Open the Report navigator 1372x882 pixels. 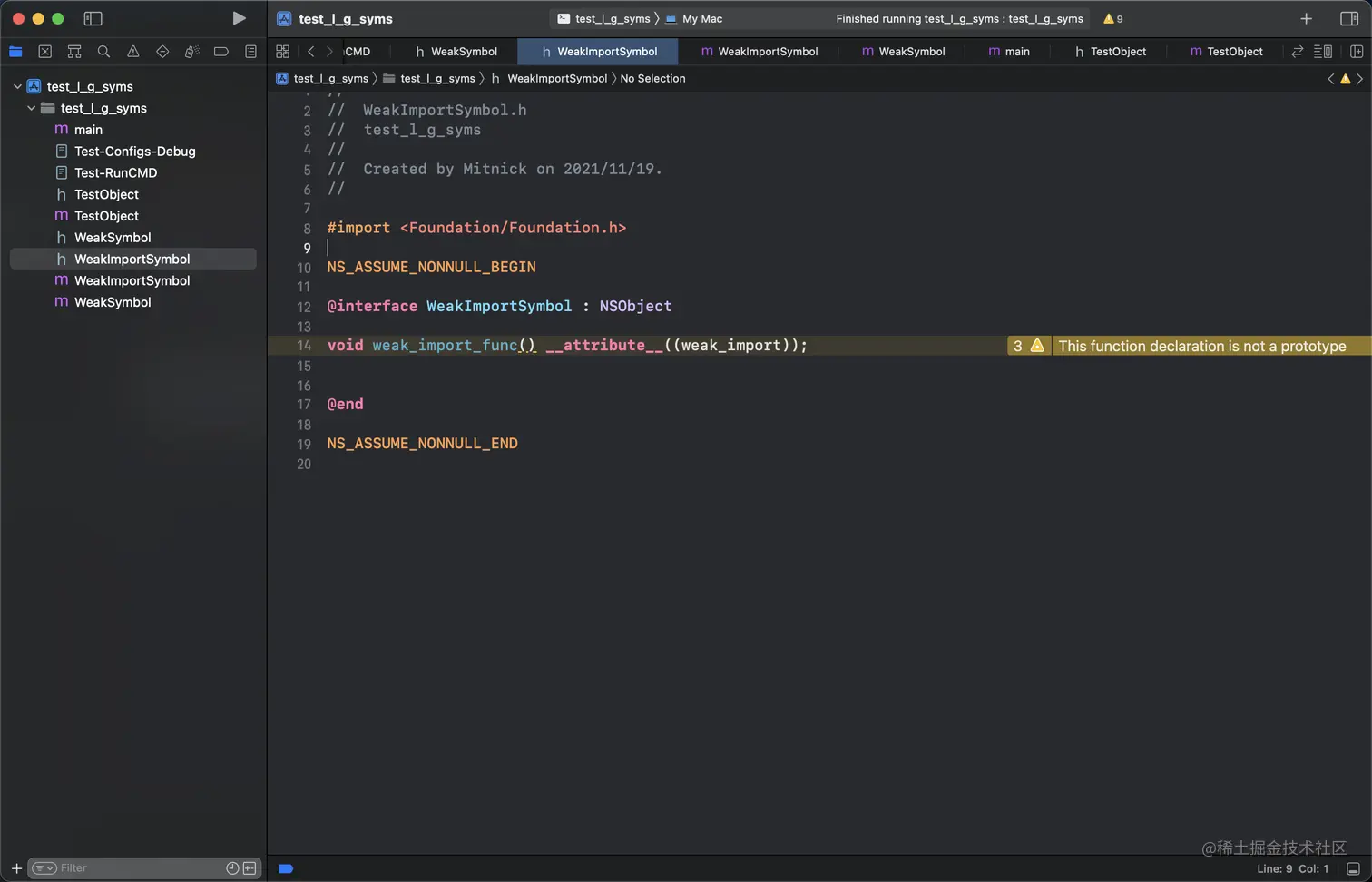(x=251, y=52)
